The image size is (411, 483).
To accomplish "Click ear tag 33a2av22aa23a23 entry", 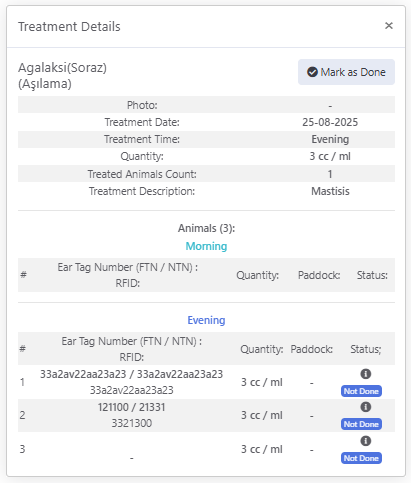I will click(131, 374).
